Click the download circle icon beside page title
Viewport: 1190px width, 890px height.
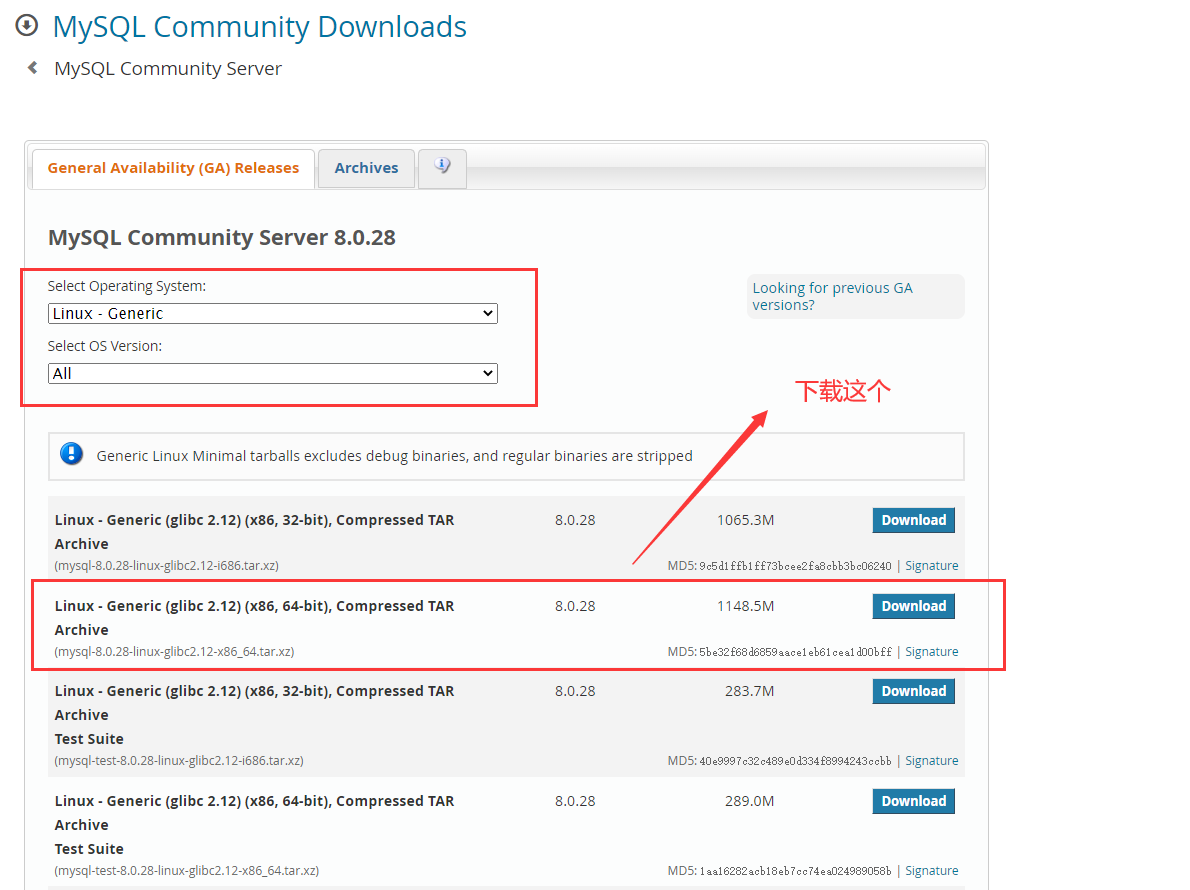(x=27, y=26)
